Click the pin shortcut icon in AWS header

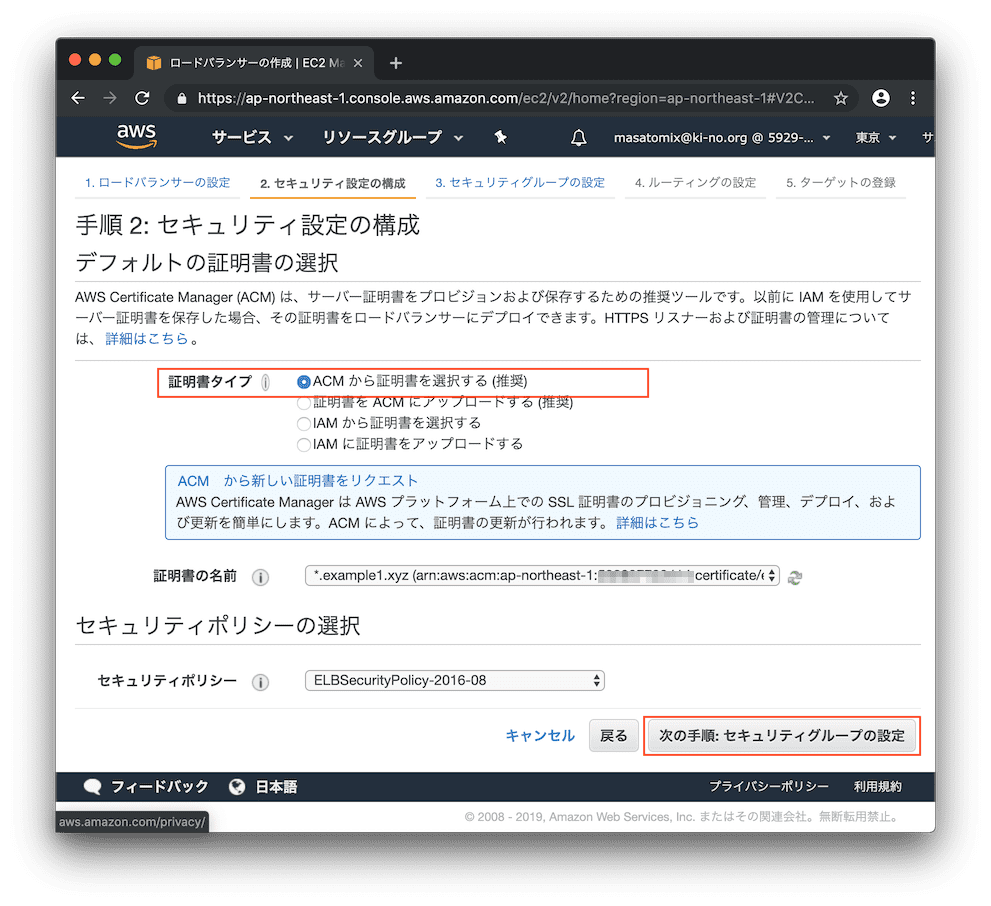coord(501,137)
